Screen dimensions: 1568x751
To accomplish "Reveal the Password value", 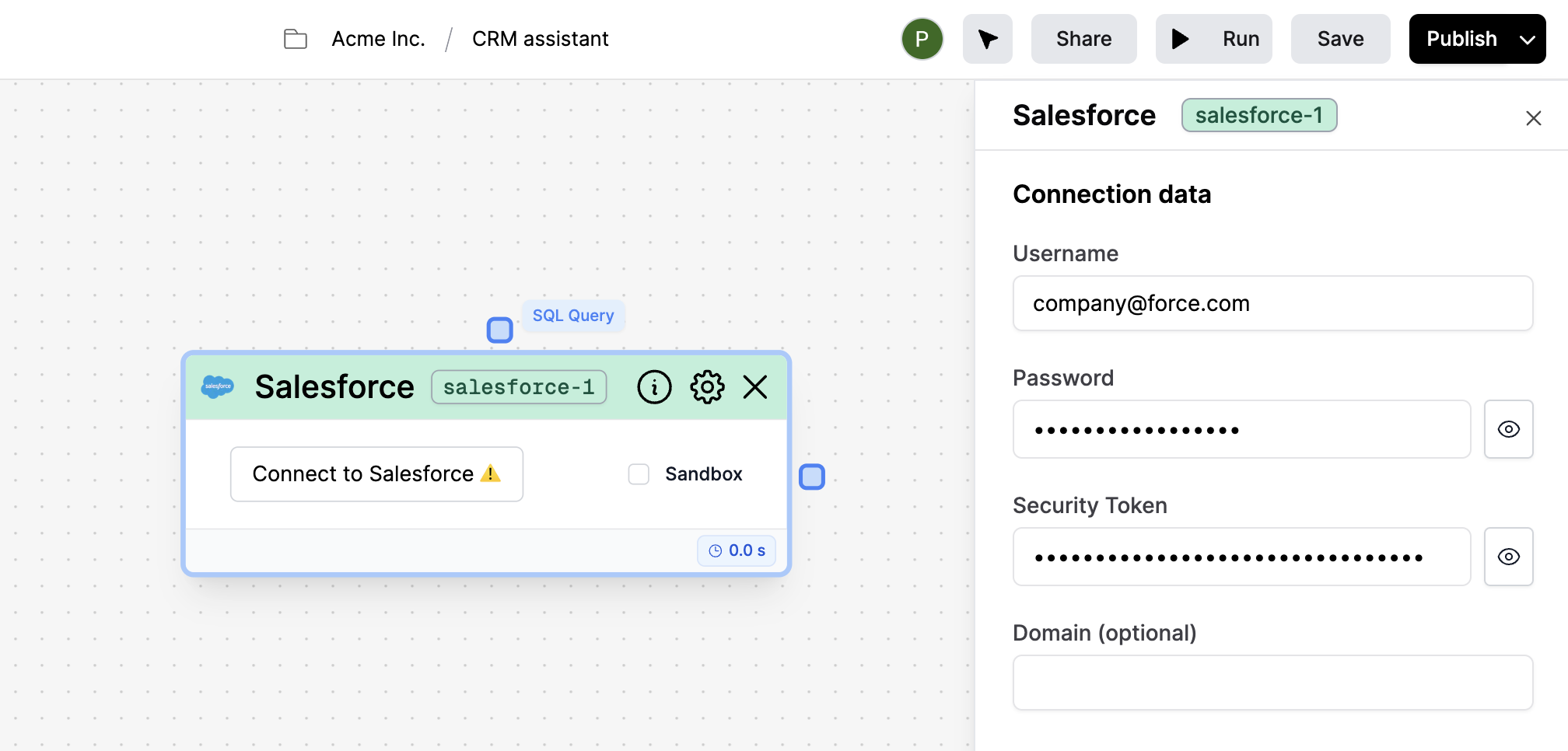I will pos(1508,429).
